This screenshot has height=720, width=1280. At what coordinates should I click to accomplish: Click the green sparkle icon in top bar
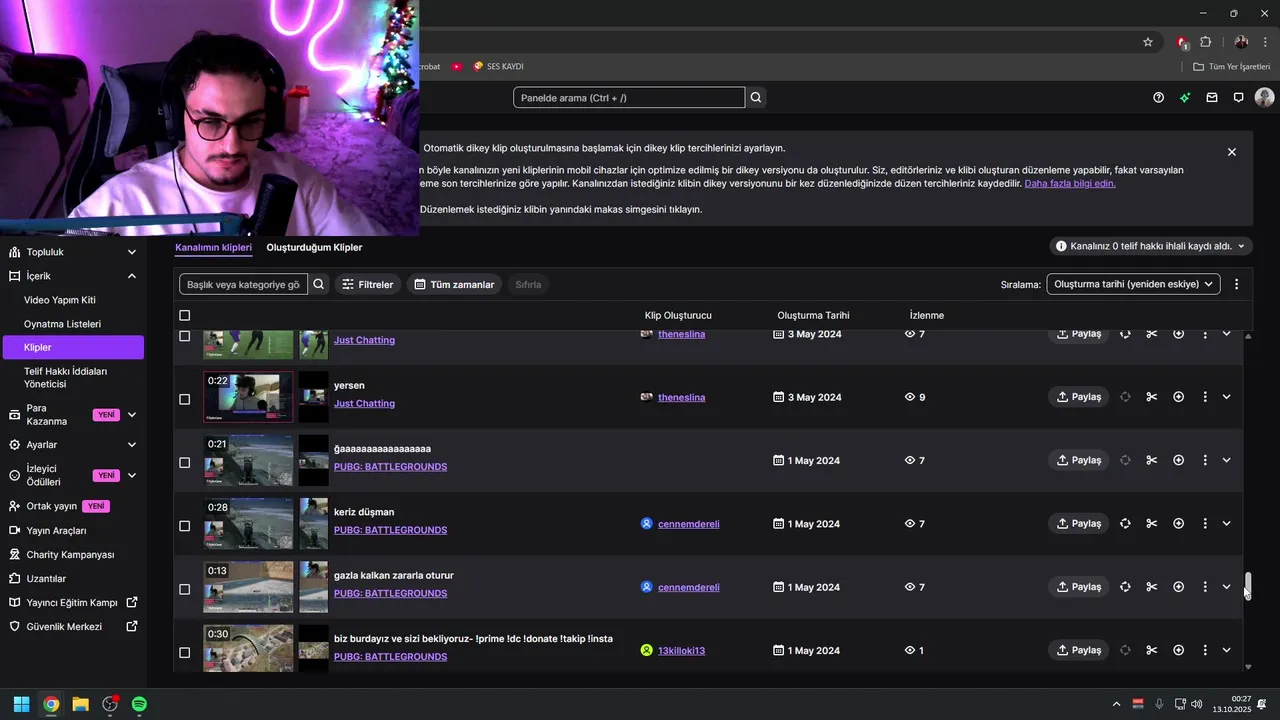[x=1185, y=97]
